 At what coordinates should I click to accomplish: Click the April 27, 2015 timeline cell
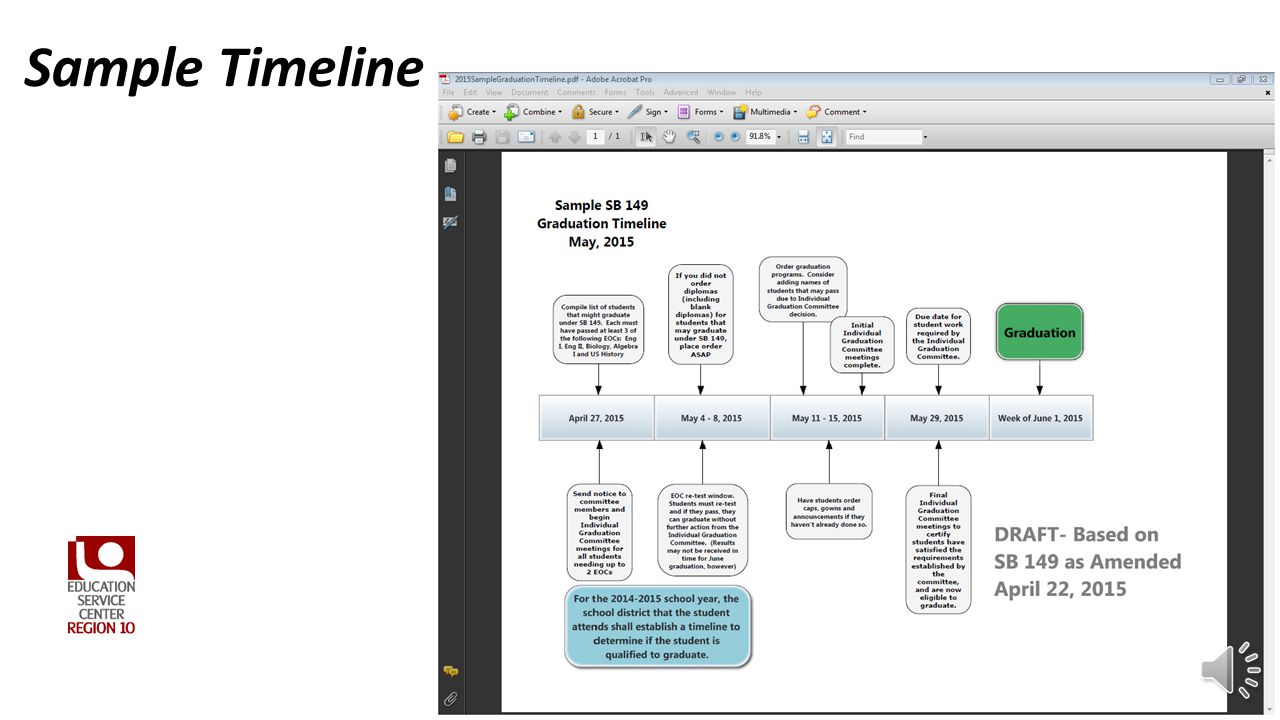tap(596, 418)
